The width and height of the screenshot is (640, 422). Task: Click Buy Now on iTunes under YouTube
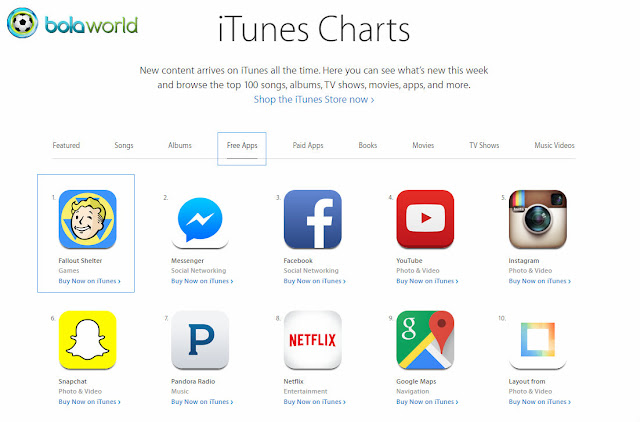pos(427,281)
